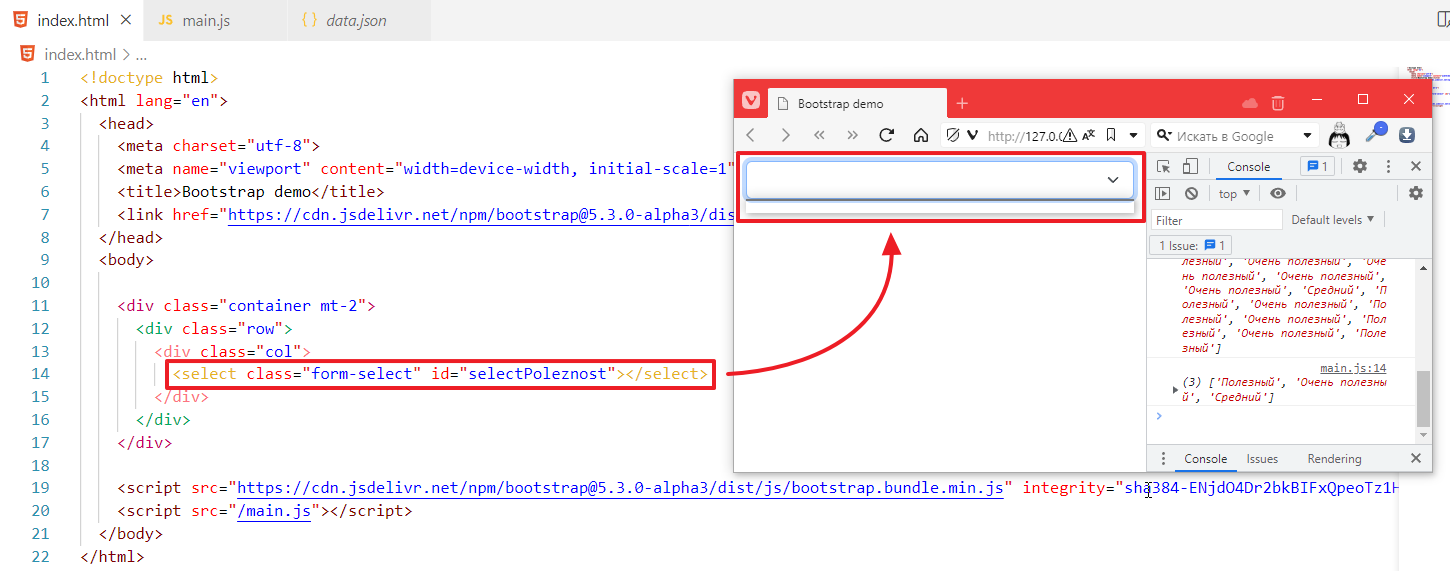Open the main.js:14 source link
Image resolution: width=1450 pixels, height=571 pixels.
pyautogui.click(x=1353, y=368)
